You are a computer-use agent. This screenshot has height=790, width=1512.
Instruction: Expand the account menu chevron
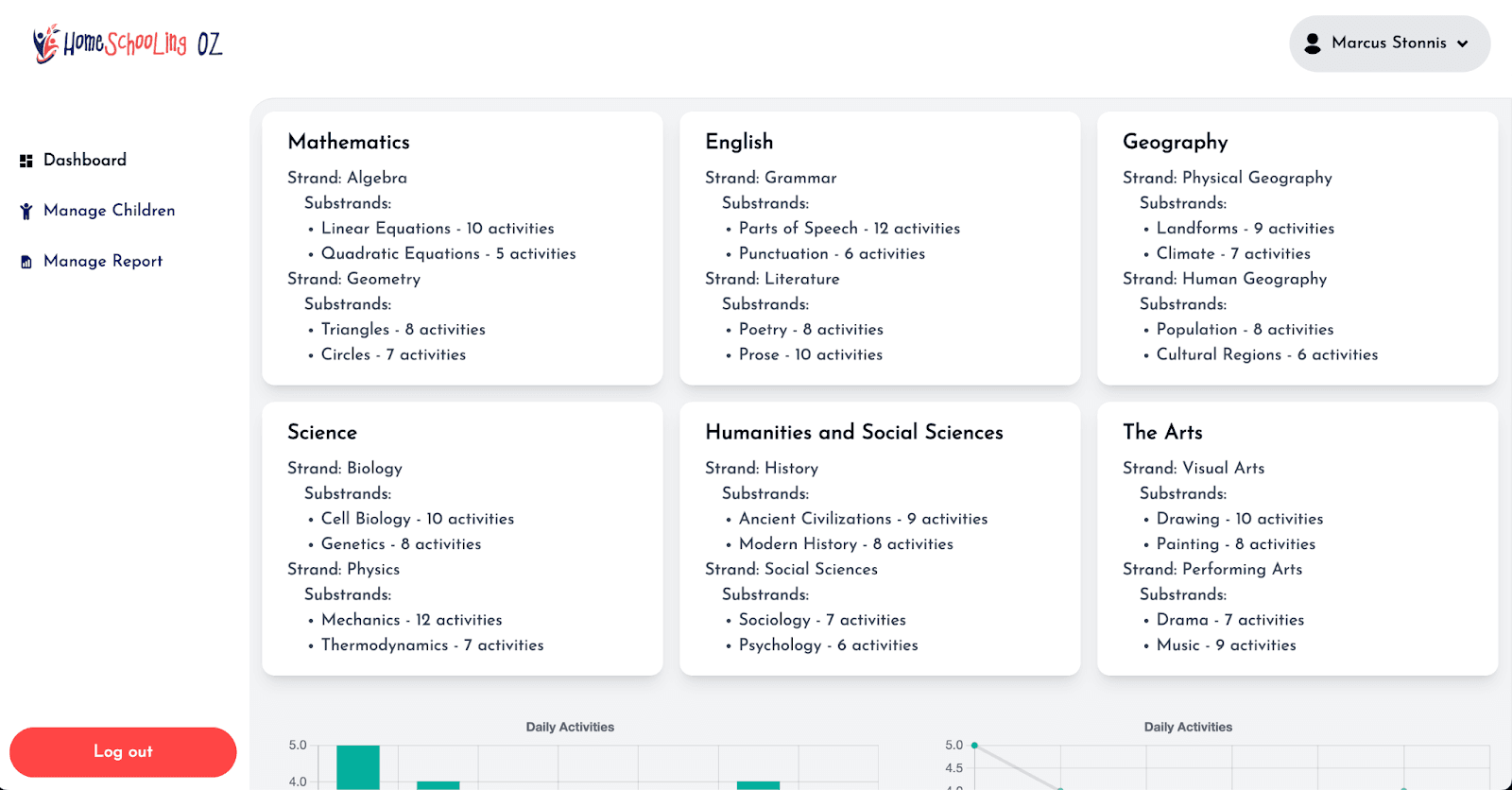(x=1463, y=43)
